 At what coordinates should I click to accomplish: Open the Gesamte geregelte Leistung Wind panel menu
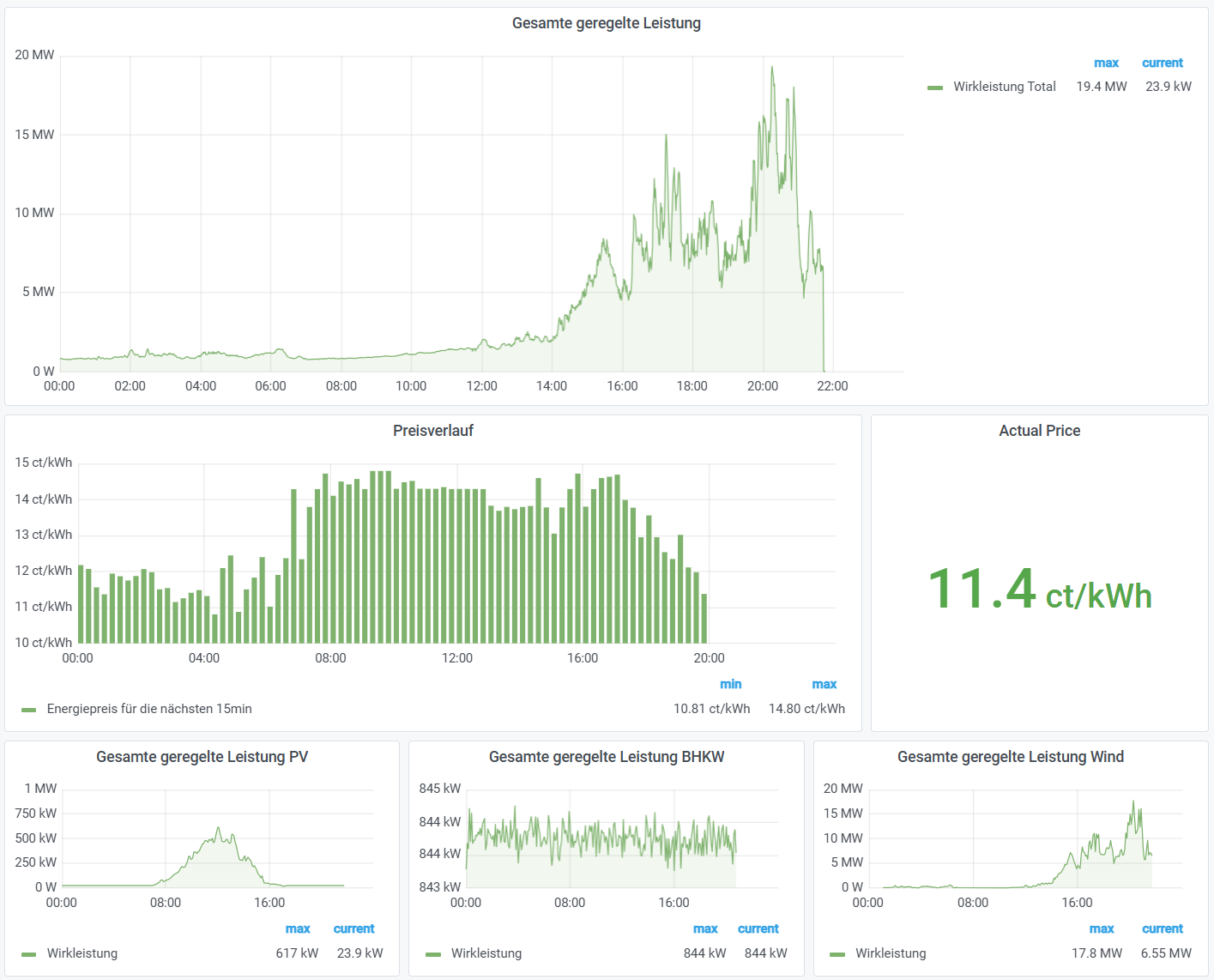coord(1011,757)
